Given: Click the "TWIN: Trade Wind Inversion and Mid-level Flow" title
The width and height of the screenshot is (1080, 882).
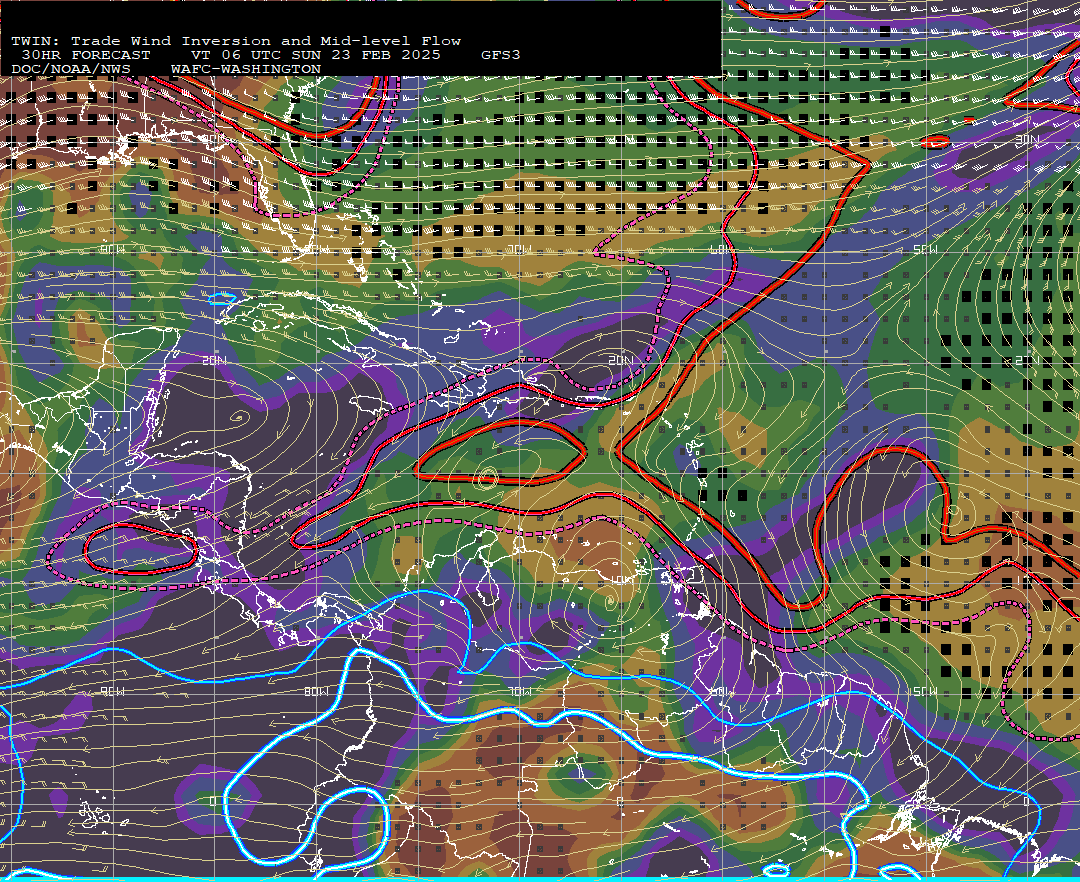Looking at the screenshot, I should pyautogui.click(x=236, y=41).
